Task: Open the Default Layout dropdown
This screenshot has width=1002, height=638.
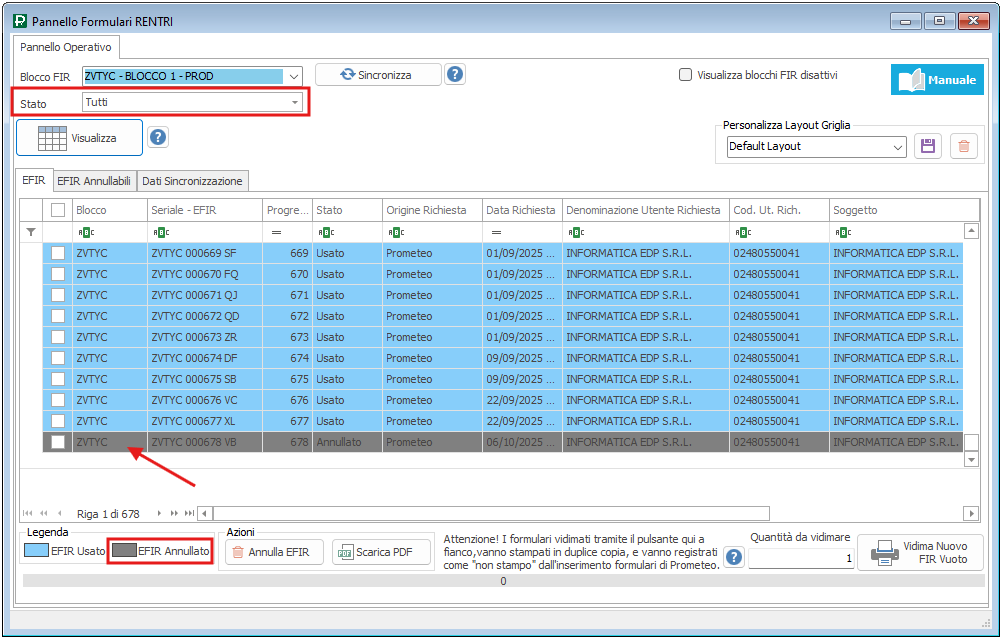Action: point(897,147)
